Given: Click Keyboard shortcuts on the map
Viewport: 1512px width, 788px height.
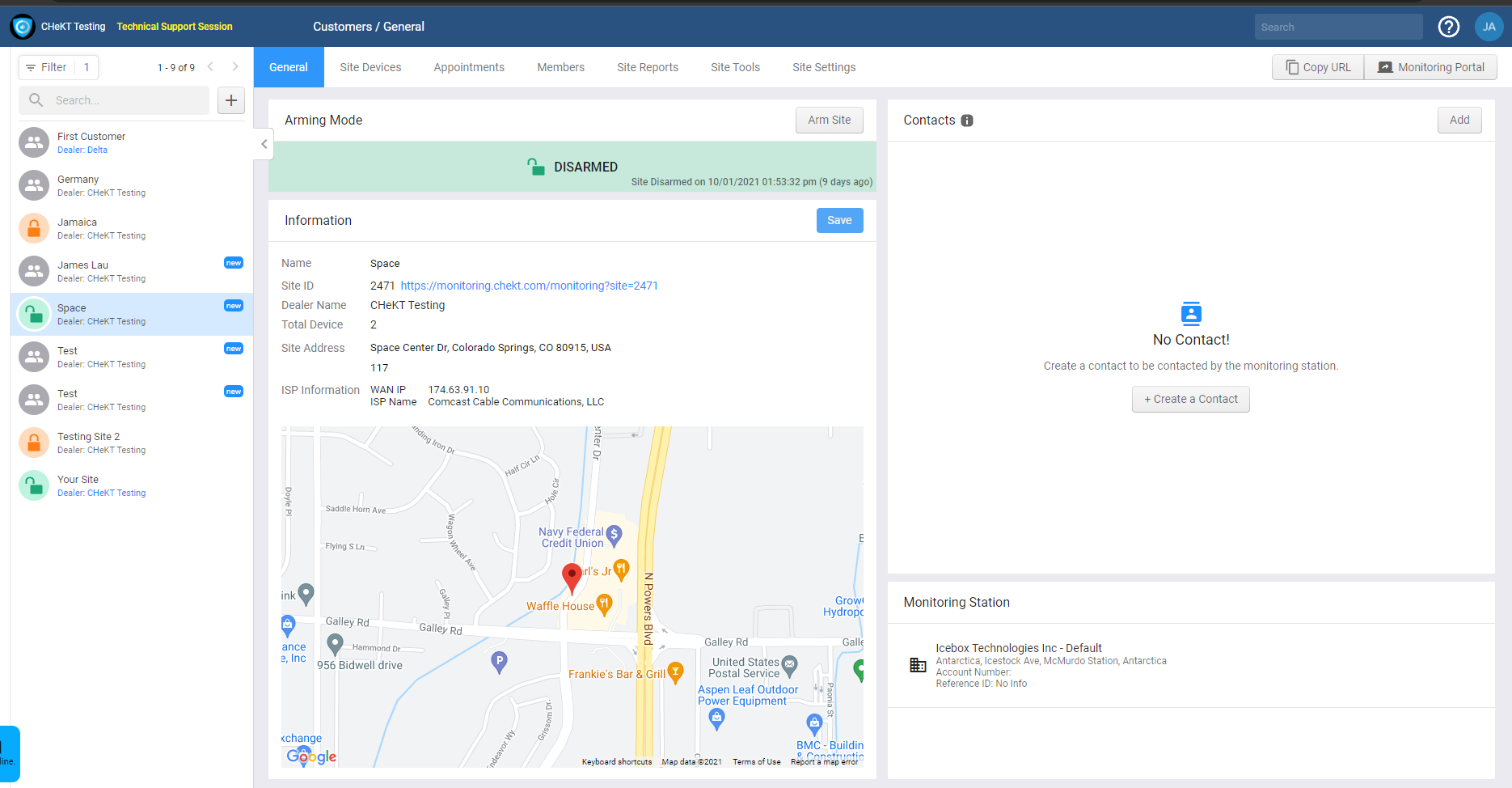Looking at the screenshot, I should pyautogui.click(x=617, y=761).
